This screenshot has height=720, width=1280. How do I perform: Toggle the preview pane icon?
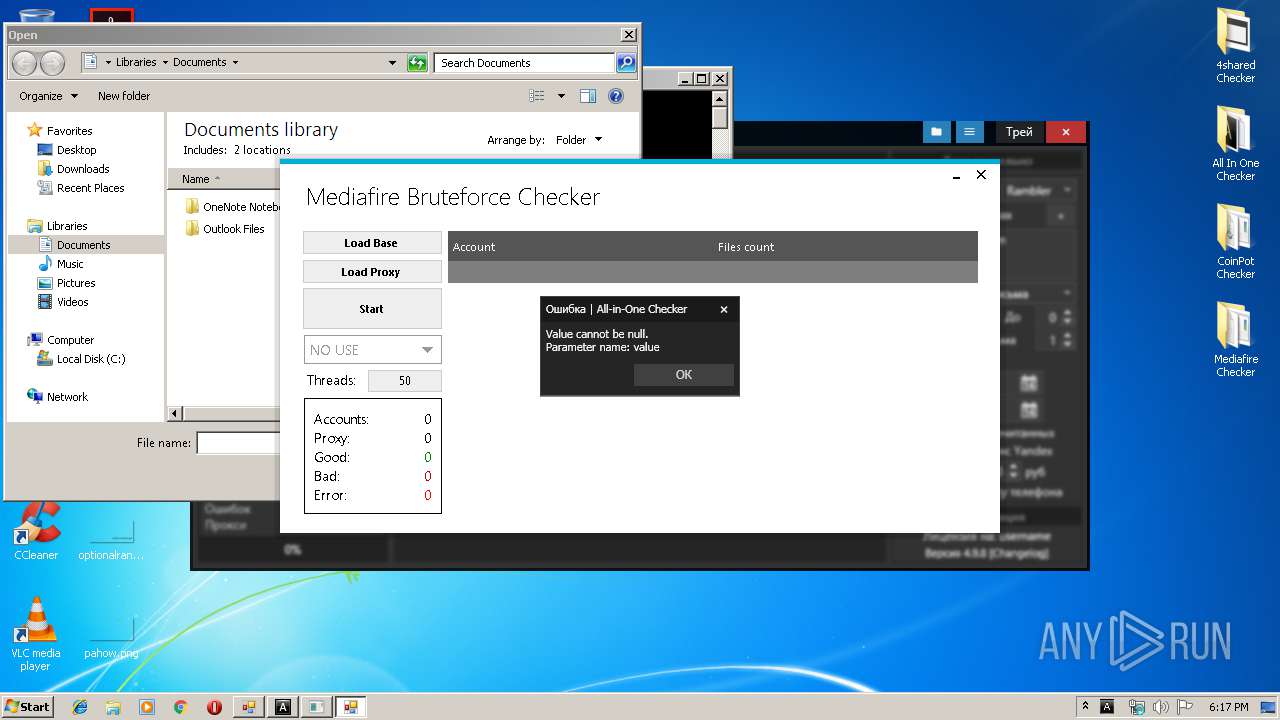(x=588, y=96)
